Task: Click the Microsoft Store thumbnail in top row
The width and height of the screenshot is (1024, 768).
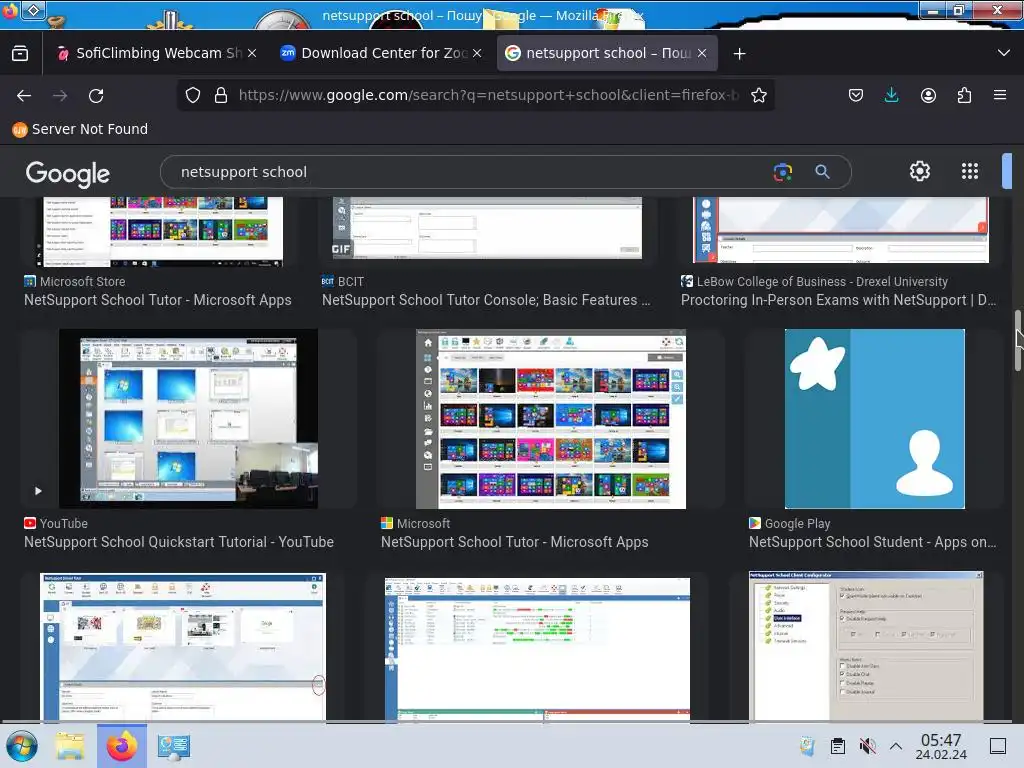Action: (x=160, y=231)
